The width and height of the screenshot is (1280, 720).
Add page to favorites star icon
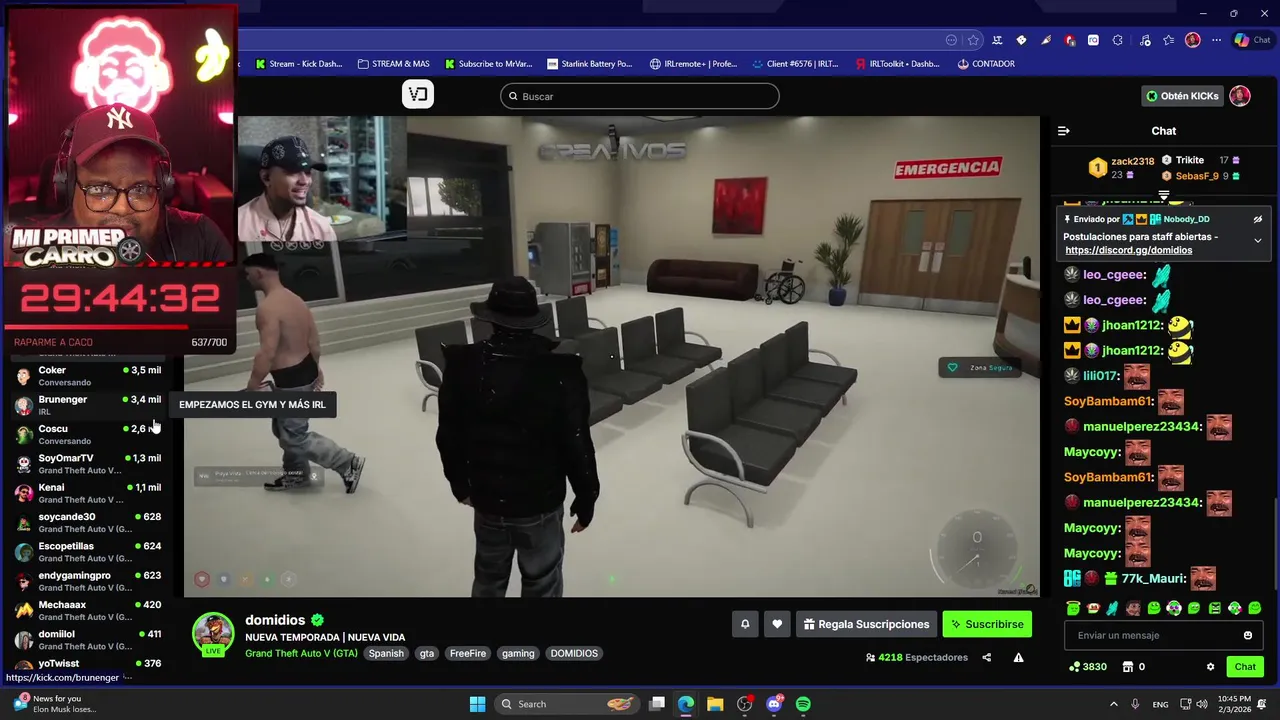[973, 40]
